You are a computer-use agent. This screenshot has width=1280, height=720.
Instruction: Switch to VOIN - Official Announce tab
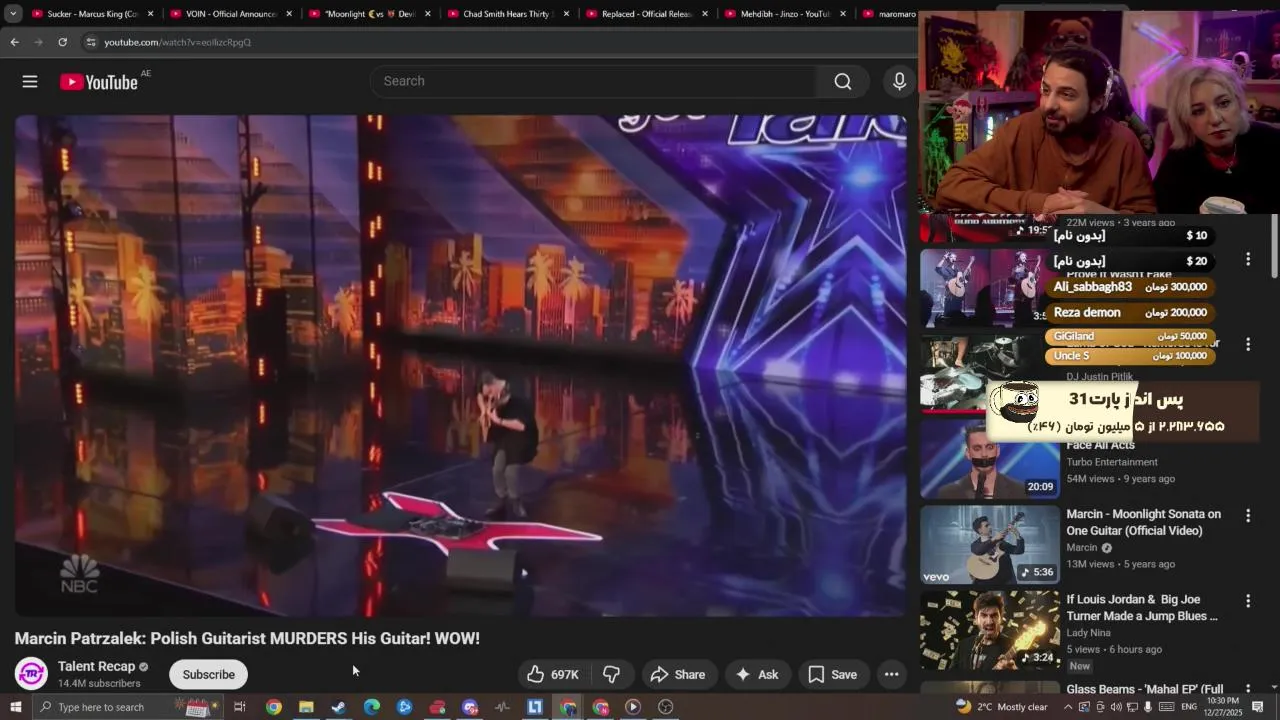coord(231,14)
